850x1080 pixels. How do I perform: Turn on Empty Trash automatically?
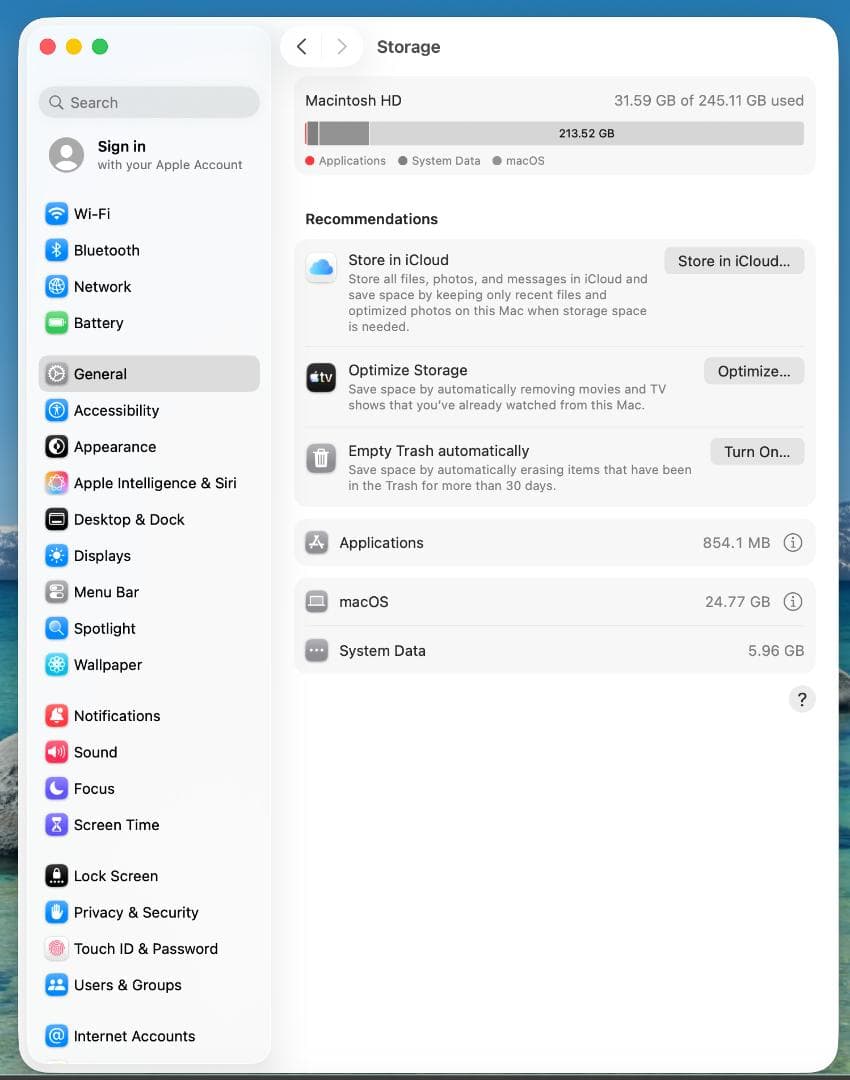tap(756, 452)
